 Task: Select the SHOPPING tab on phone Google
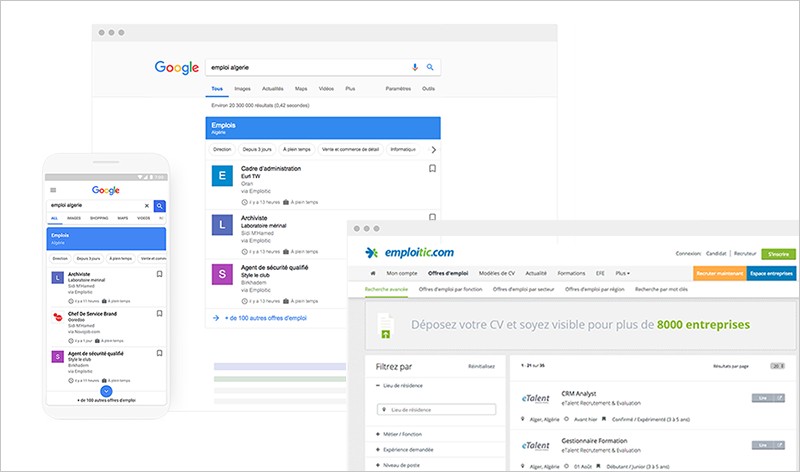[99, 218]
